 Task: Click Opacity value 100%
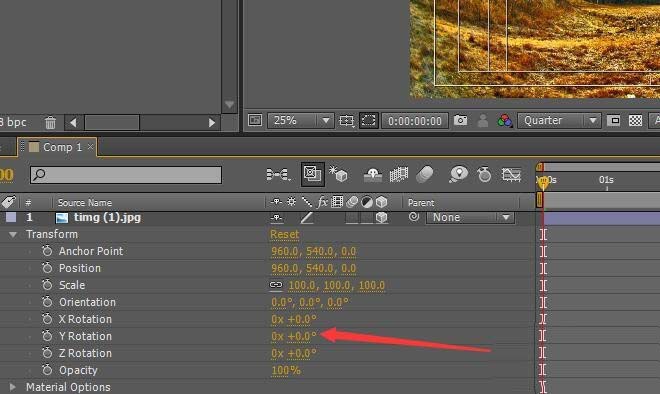[286, 370]
